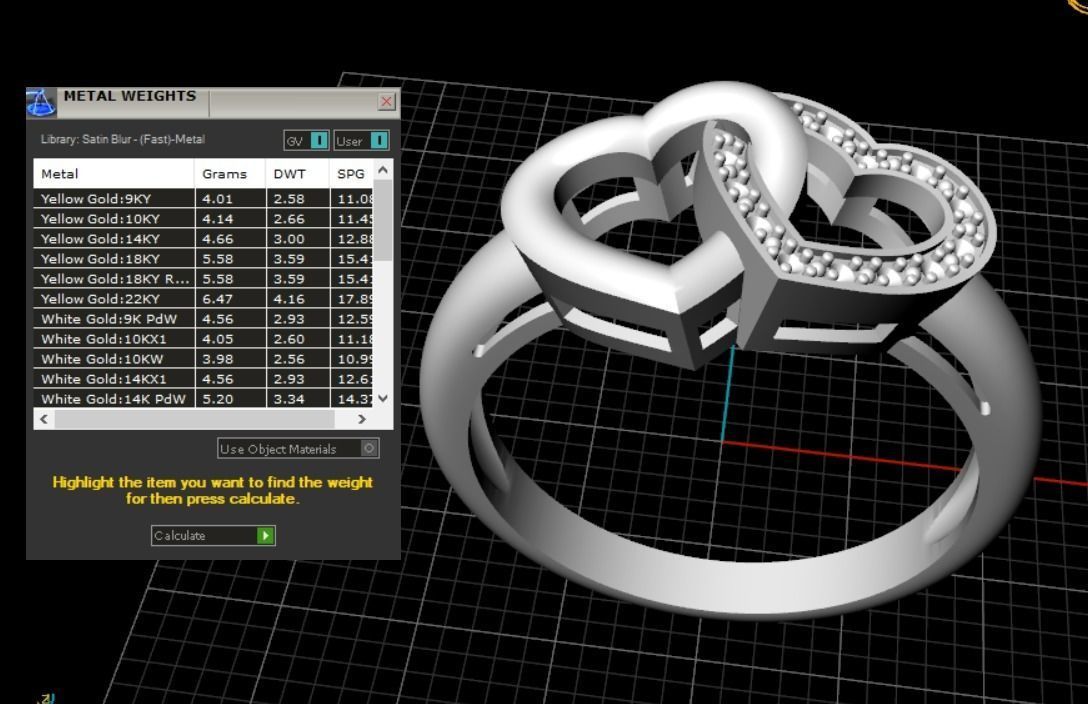
Task: Select the White Gold:9K PdW row
Action: click(x=203, y=319)
